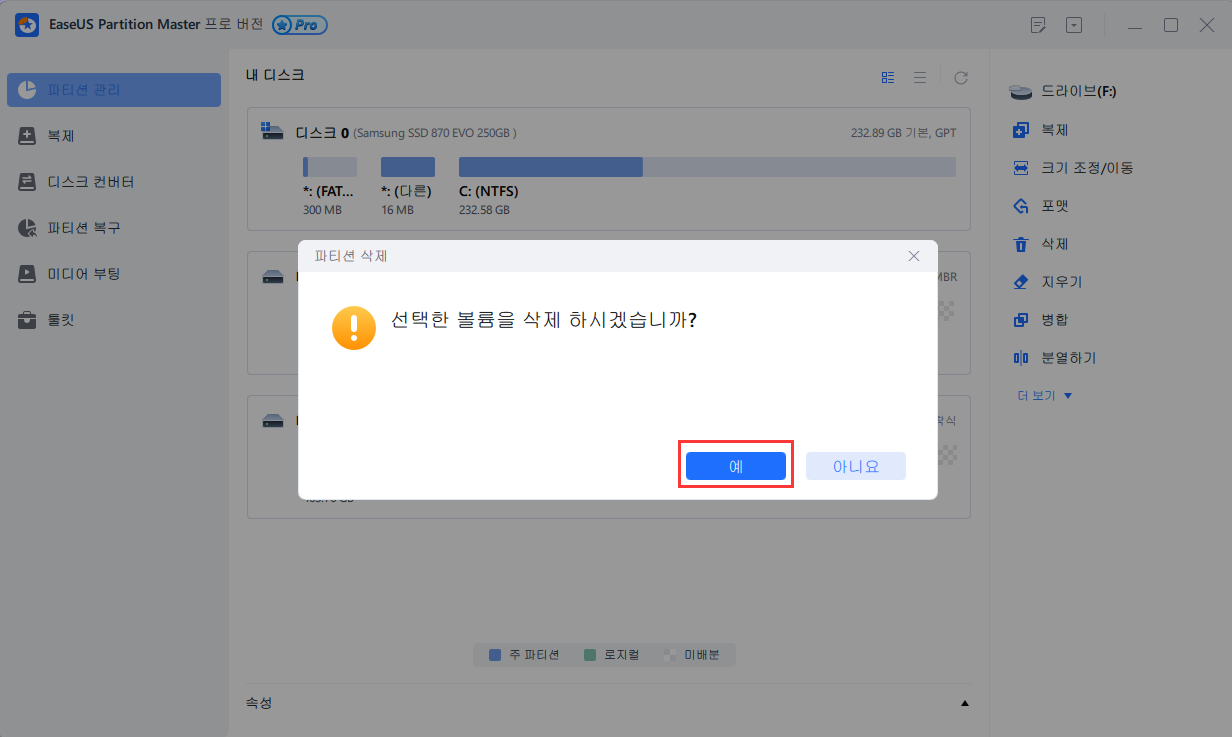Close the 파티션 삭제 dialog
This screenshot has height=737, width=1232.
913,256
